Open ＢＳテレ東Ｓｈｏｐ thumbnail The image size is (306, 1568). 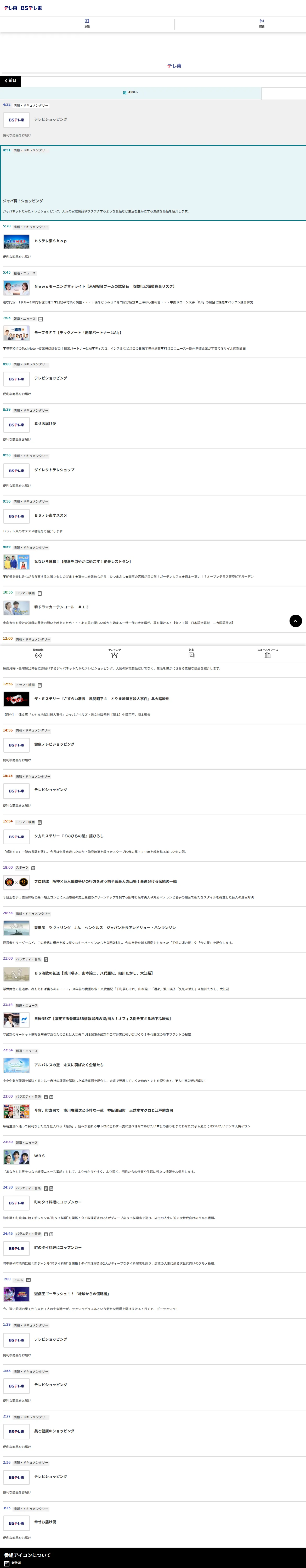coord(16,242)
